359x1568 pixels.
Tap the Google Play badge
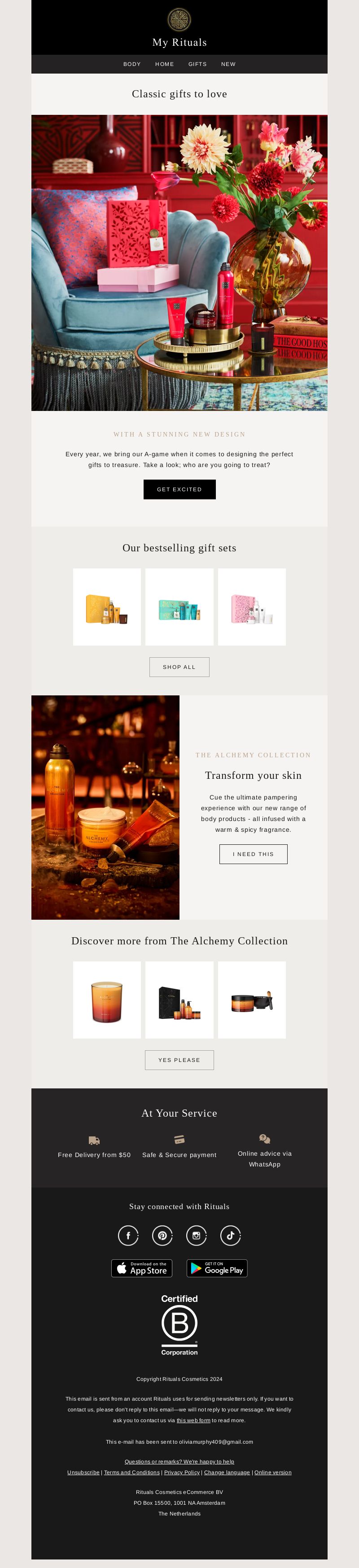217,1268
